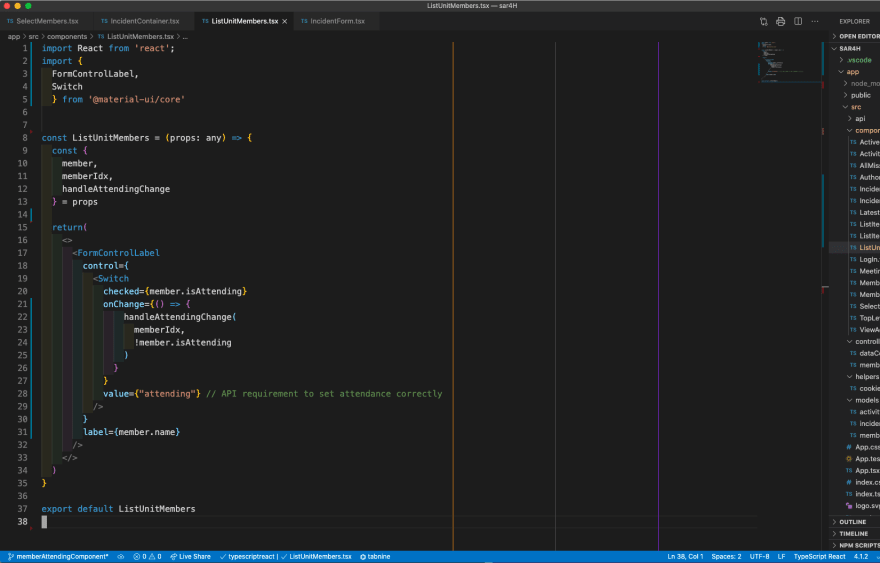Click the cloud sync icon in status bar

[121, 556]
